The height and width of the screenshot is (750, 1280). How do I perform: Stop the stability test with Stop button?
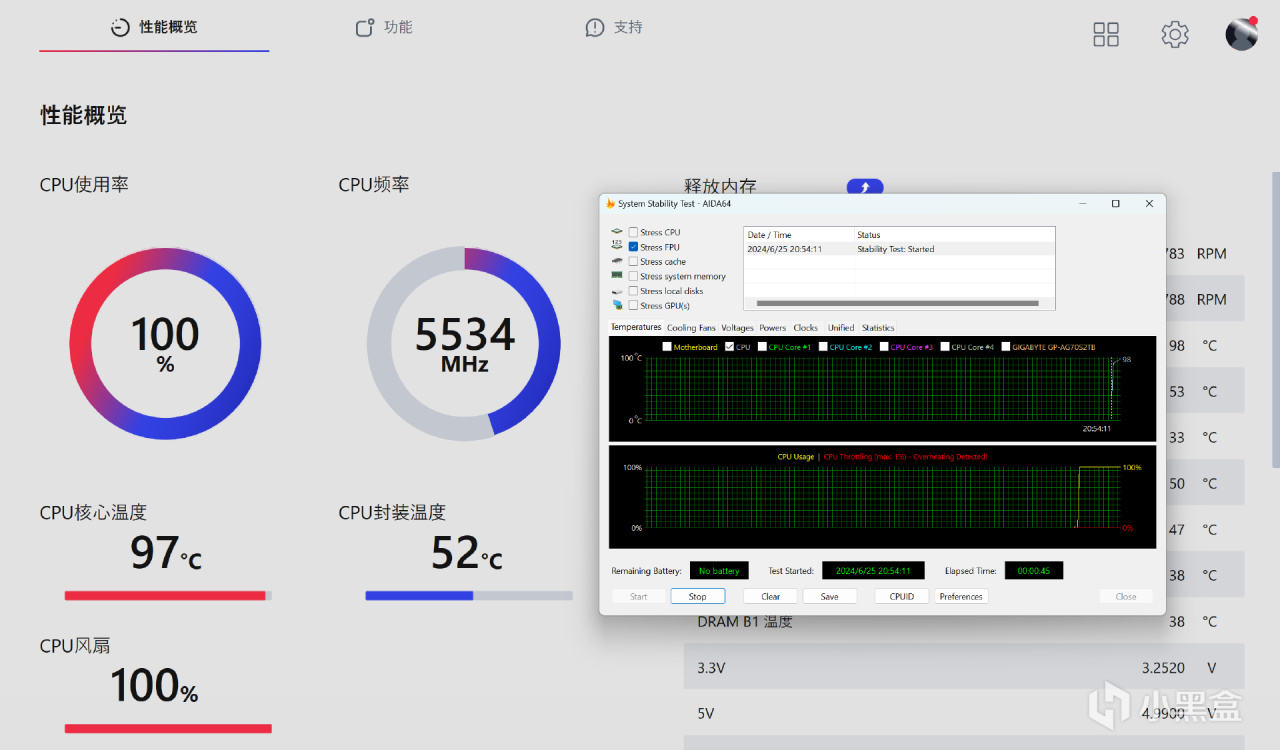pos(698,597)
